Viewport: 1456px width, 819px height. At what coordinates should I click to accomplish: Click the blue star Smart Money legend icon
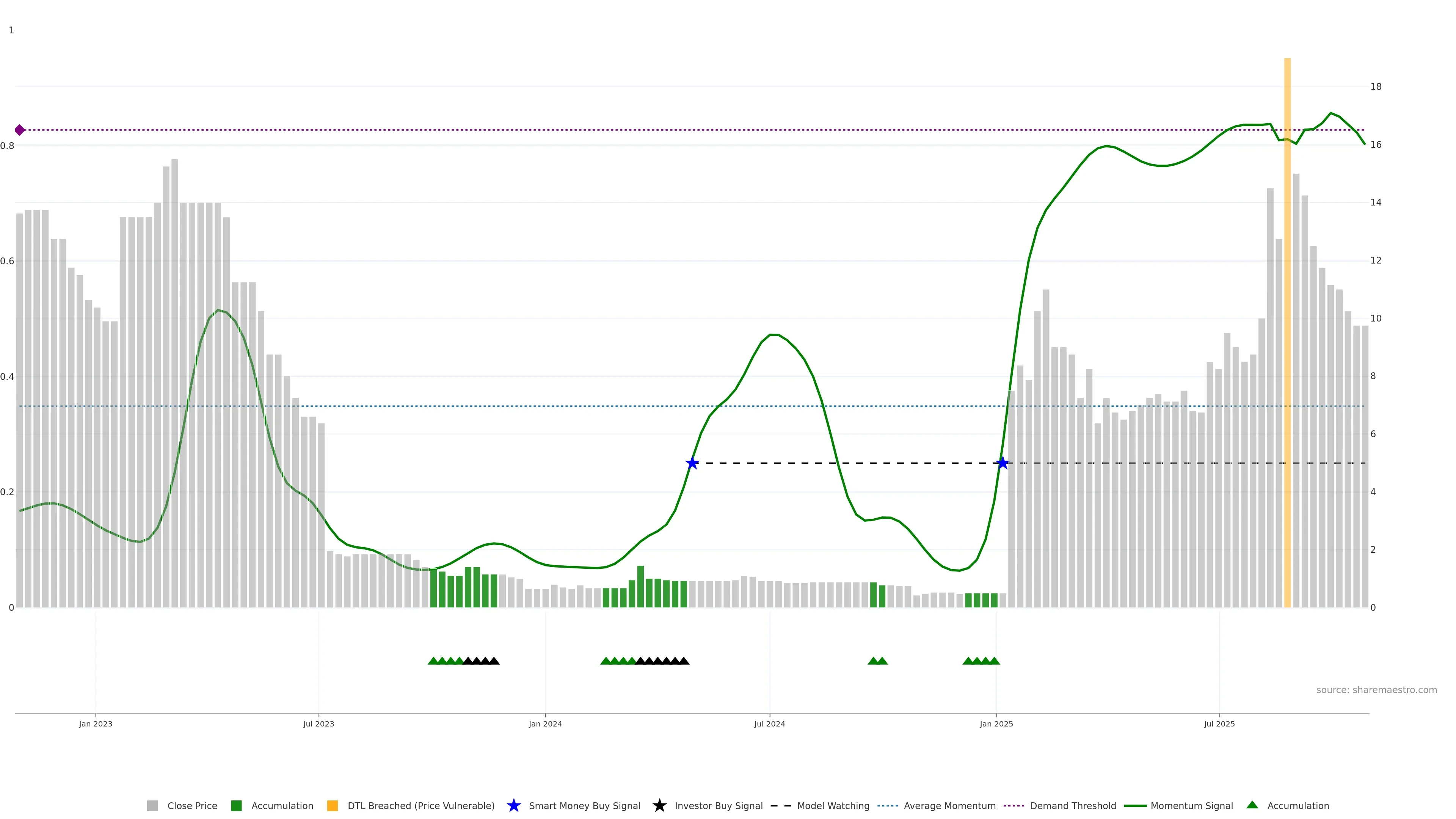click(x=513, y=805)
